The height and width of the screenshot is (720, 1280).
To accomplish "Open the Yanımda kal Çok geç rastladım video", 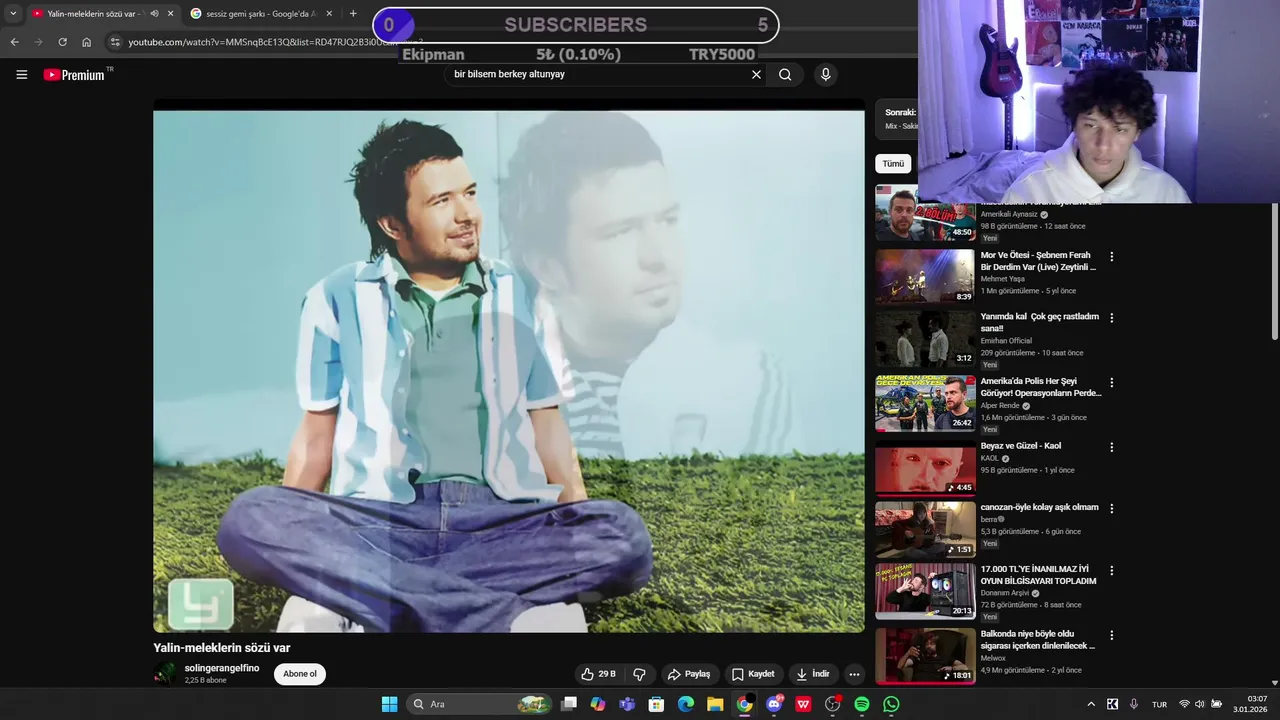I will (1039, 322).
